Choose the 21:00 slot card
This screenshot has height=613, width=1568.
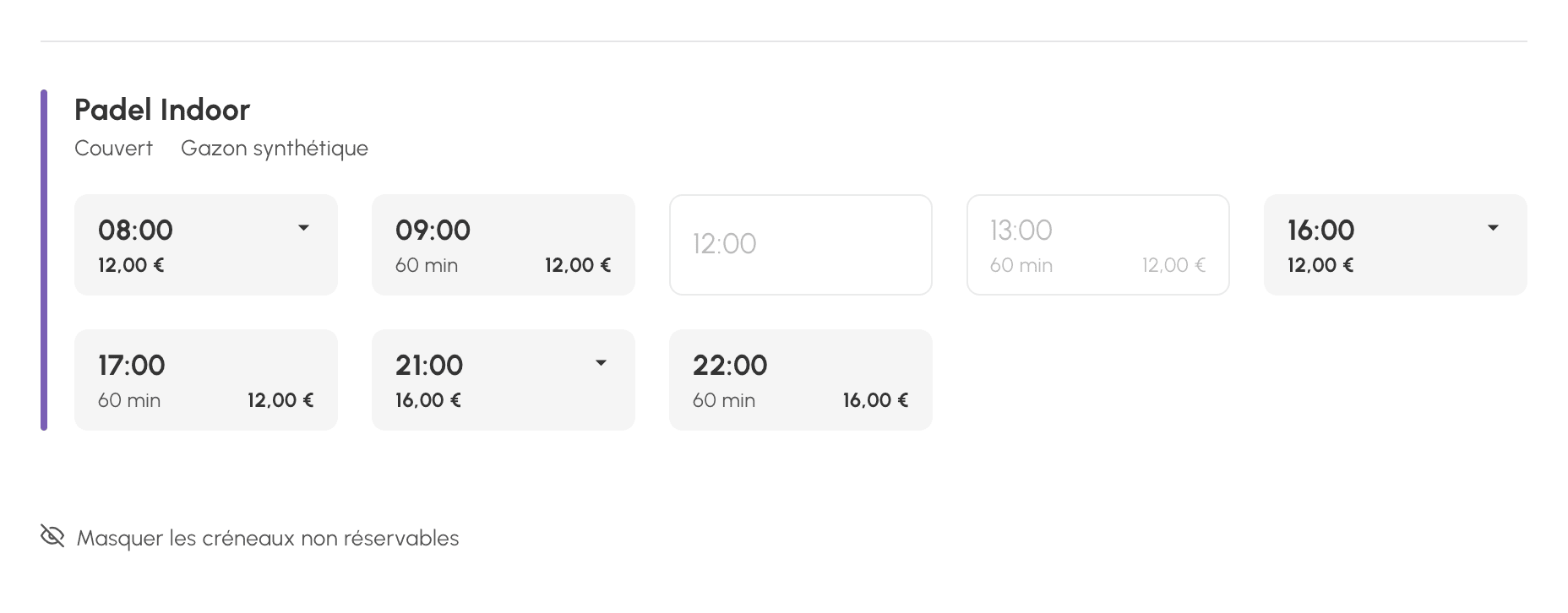(x=504, y=380)
